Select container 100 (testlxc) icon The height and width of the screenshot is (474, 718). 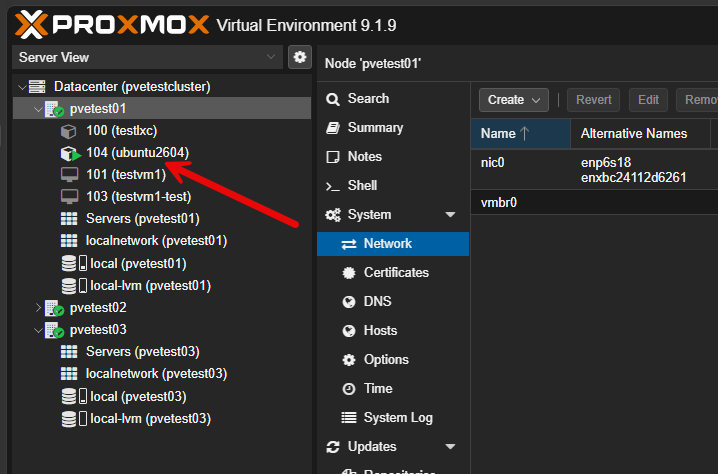69,131
